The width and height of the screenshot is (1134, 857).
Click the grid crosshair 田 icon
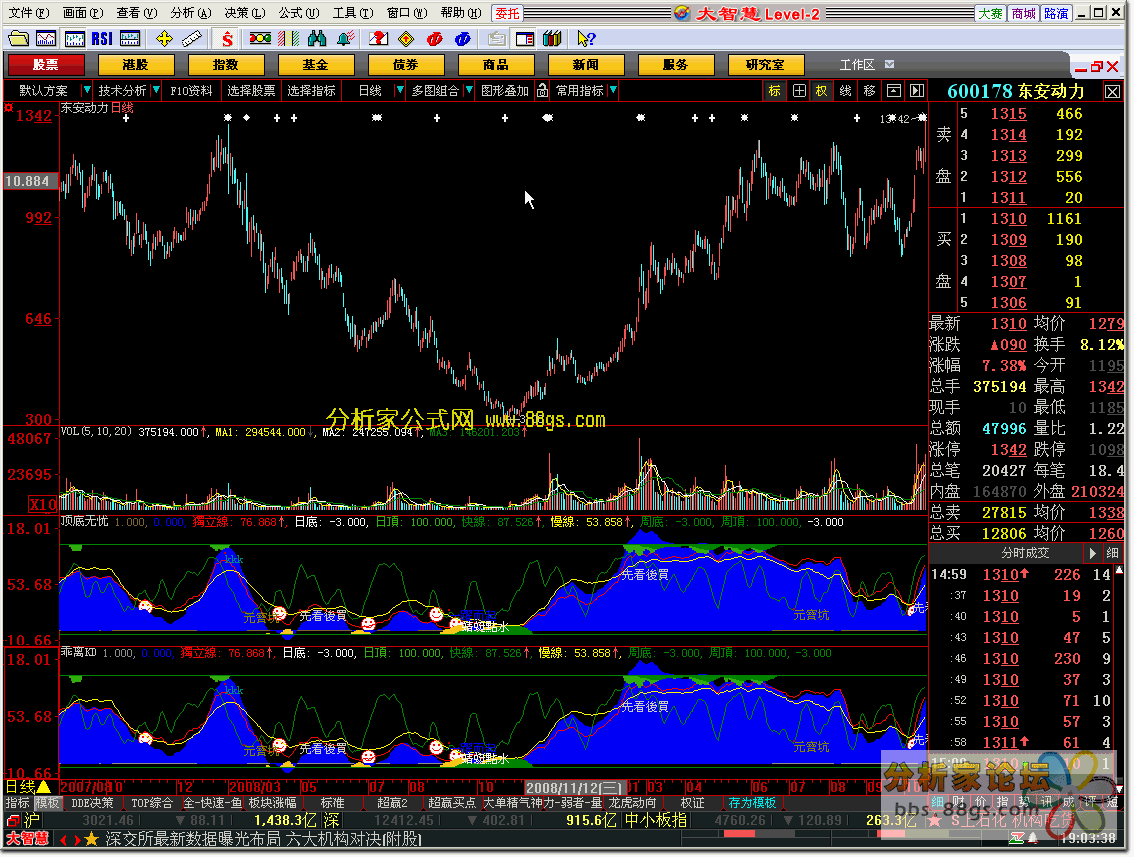799,90
